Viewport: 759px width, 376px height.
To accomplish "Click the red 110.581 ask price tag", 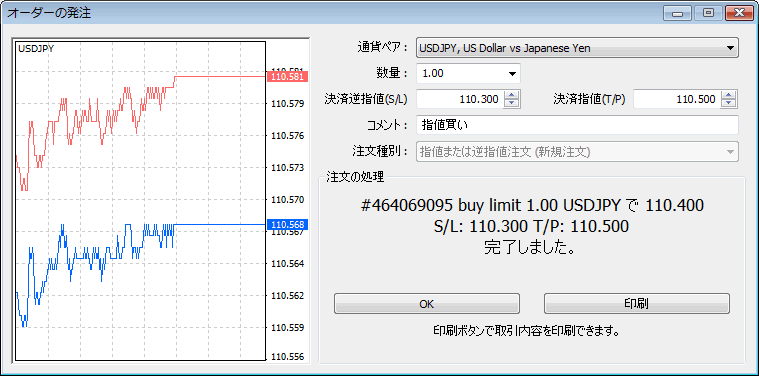I will [287, 76].
